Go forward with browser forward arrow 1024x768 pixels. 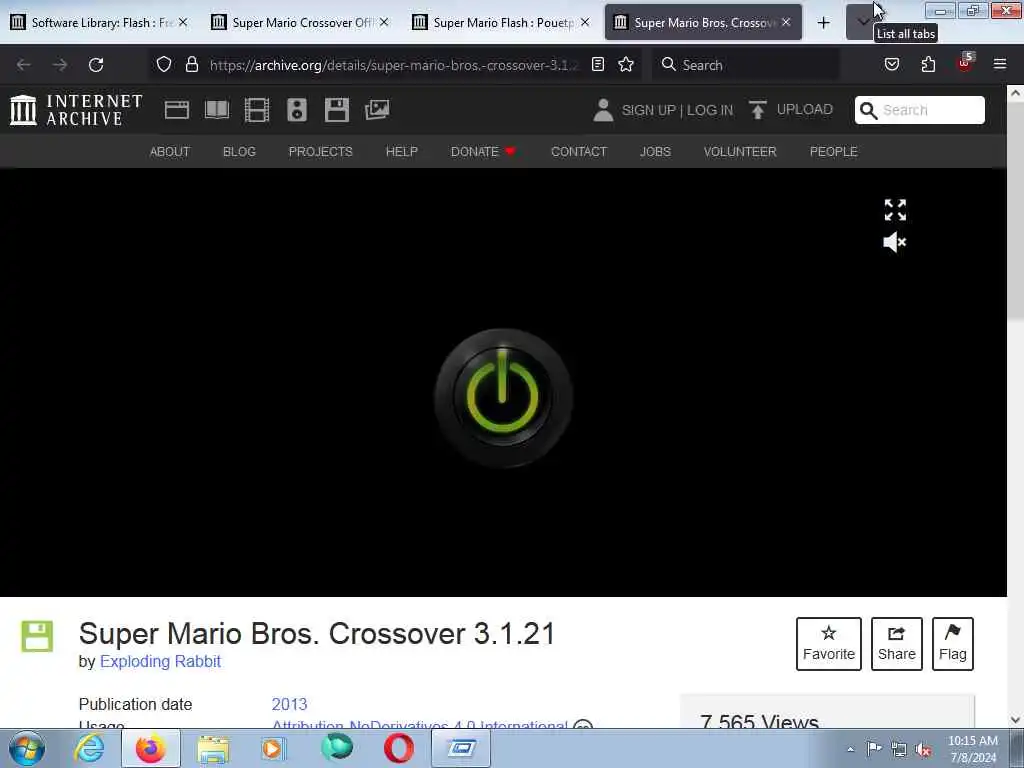60,65
